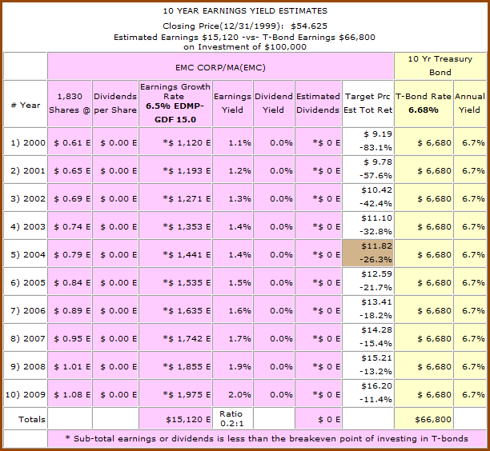Click the '$14.28 -15.4%' target price cell

(x=368, y=337)
